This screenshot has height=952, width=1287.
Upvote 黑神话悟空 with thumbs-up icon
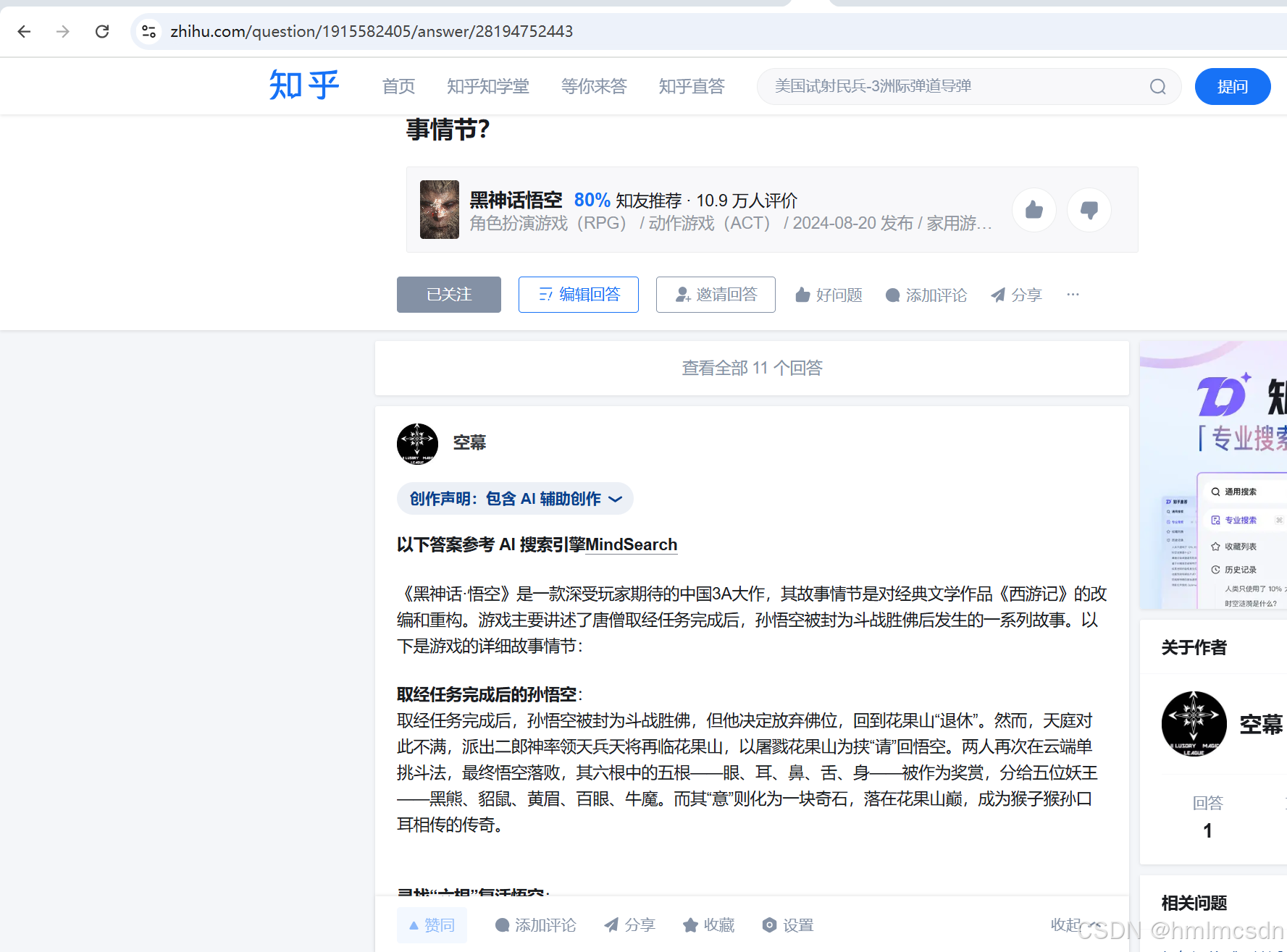click(1034, 210)
